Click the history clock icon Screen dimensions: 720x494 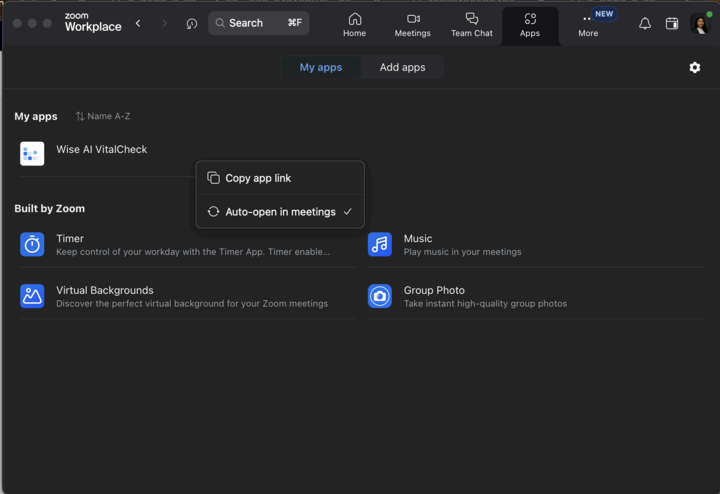pos(191,23)
